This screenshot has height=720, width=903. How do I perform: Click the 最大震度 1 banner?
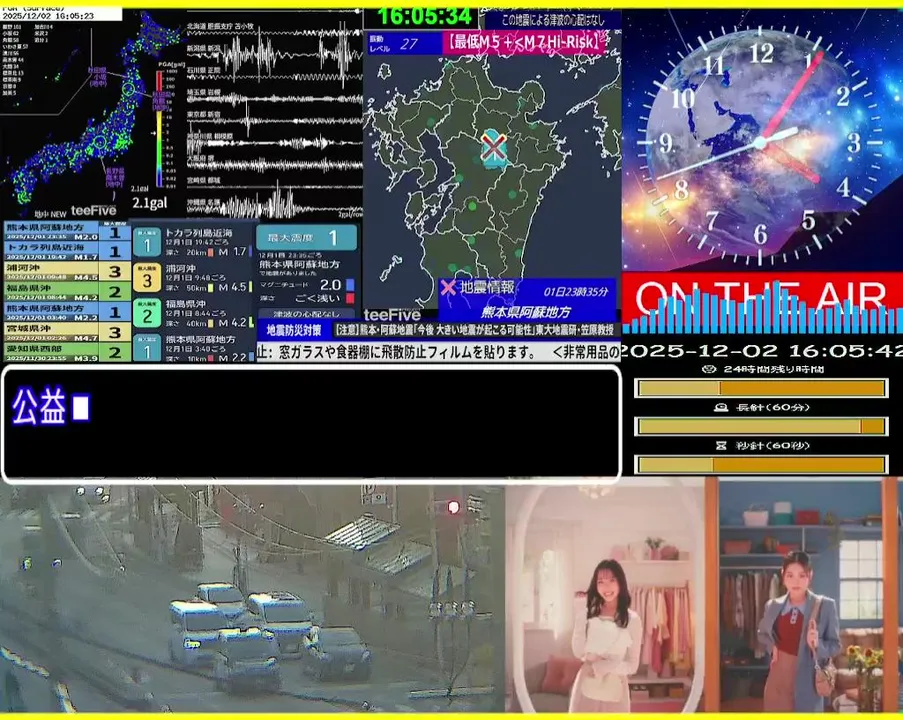click(x=306, y=237)
